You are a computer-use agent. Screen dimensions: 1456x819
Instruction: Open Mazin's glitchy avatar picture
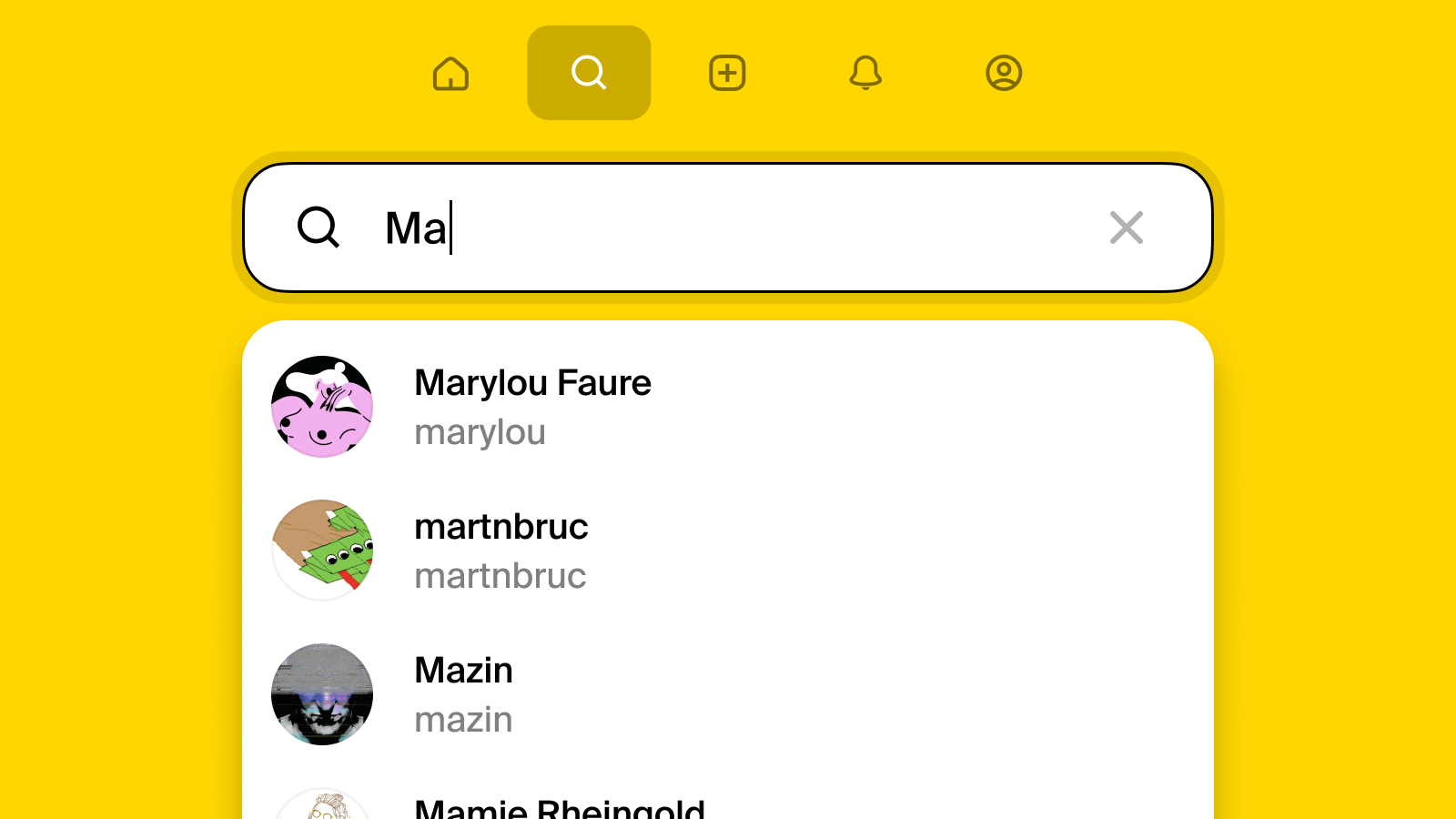point(322,694)
